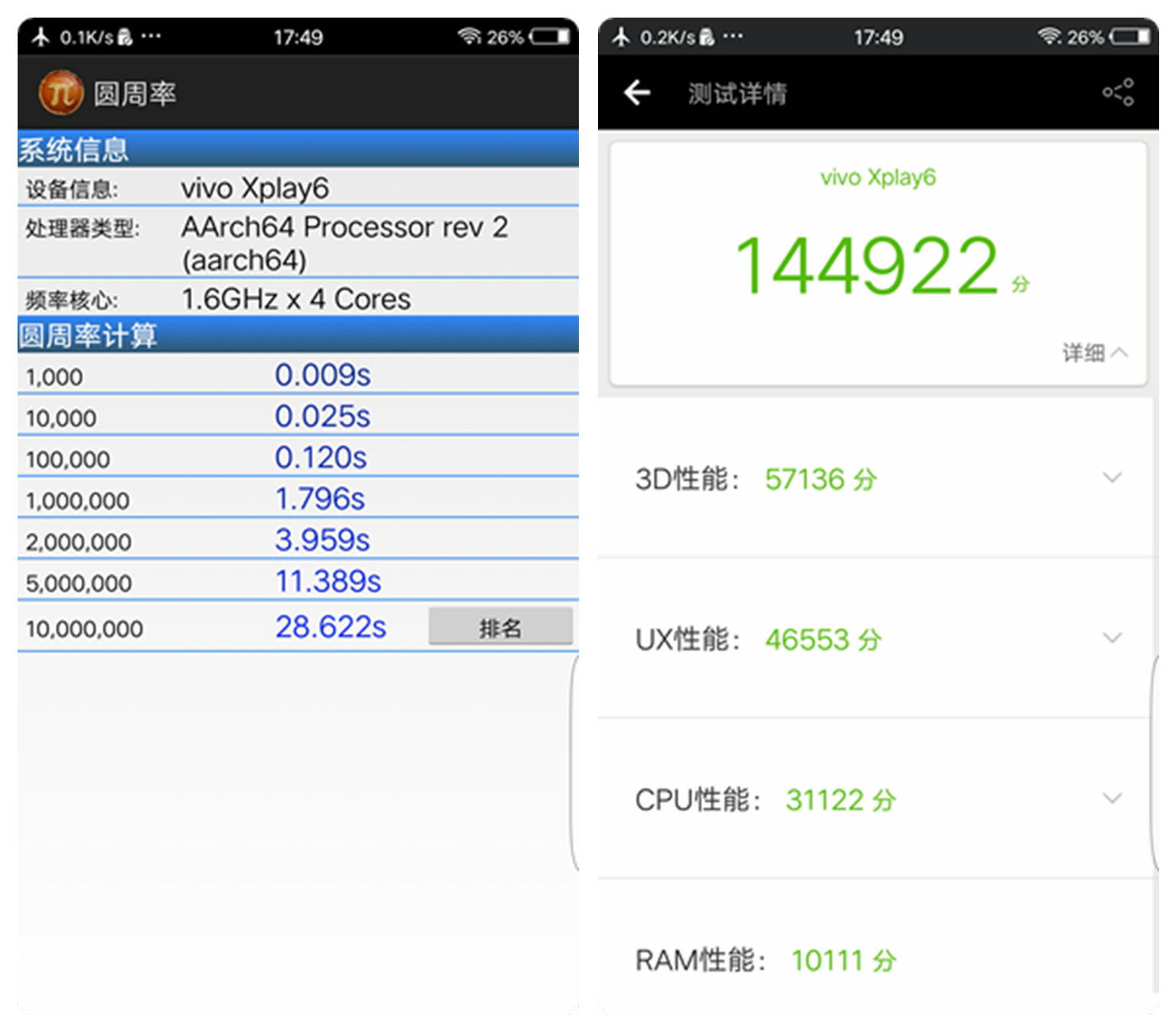Tap the green vivo Xplay6 device name
1176x1032 pixels.
tap(878, 177)
